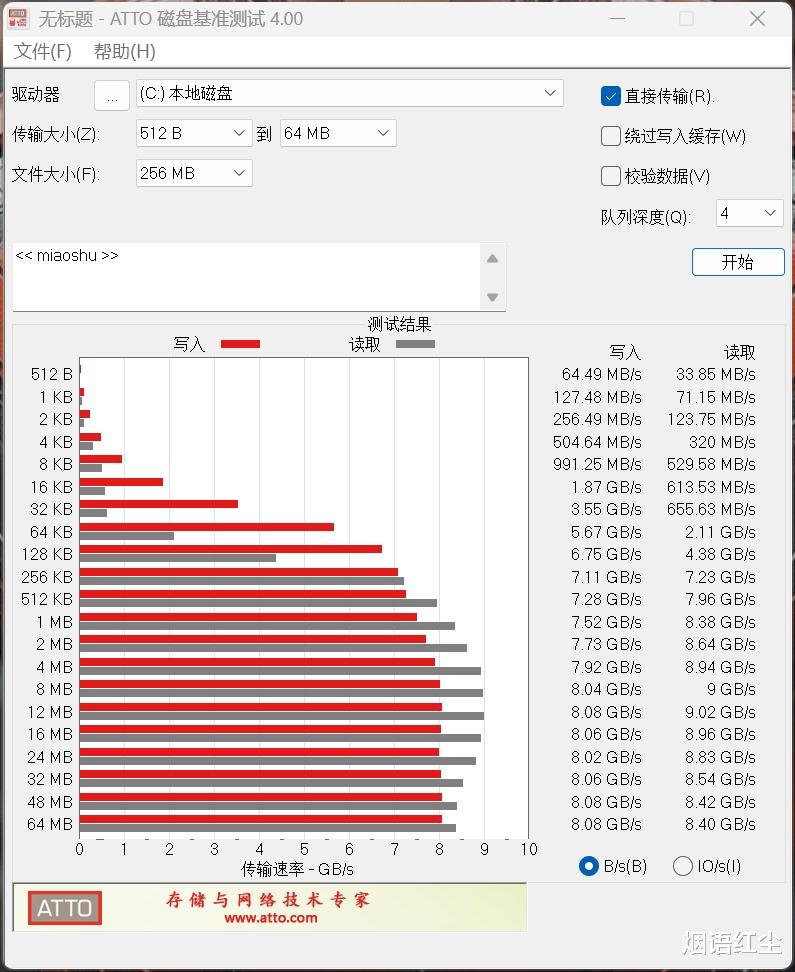Click the description box scroll down arrow
Viewport: 795px width, 972px height.
pos(492,297)
